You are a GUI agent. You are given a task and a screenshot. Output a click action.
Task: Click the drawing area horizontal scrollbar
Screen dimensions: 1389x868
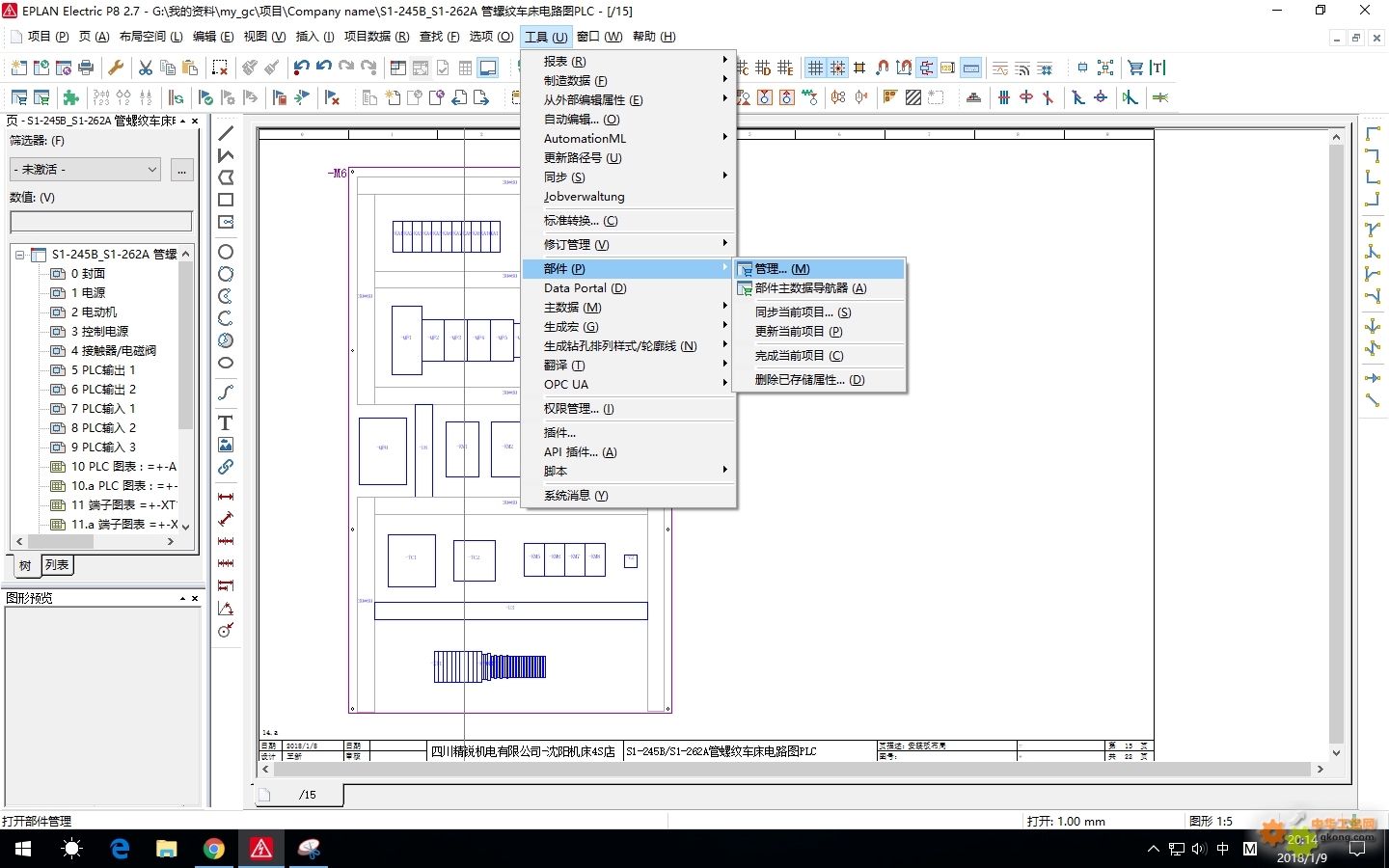[793, 770]
